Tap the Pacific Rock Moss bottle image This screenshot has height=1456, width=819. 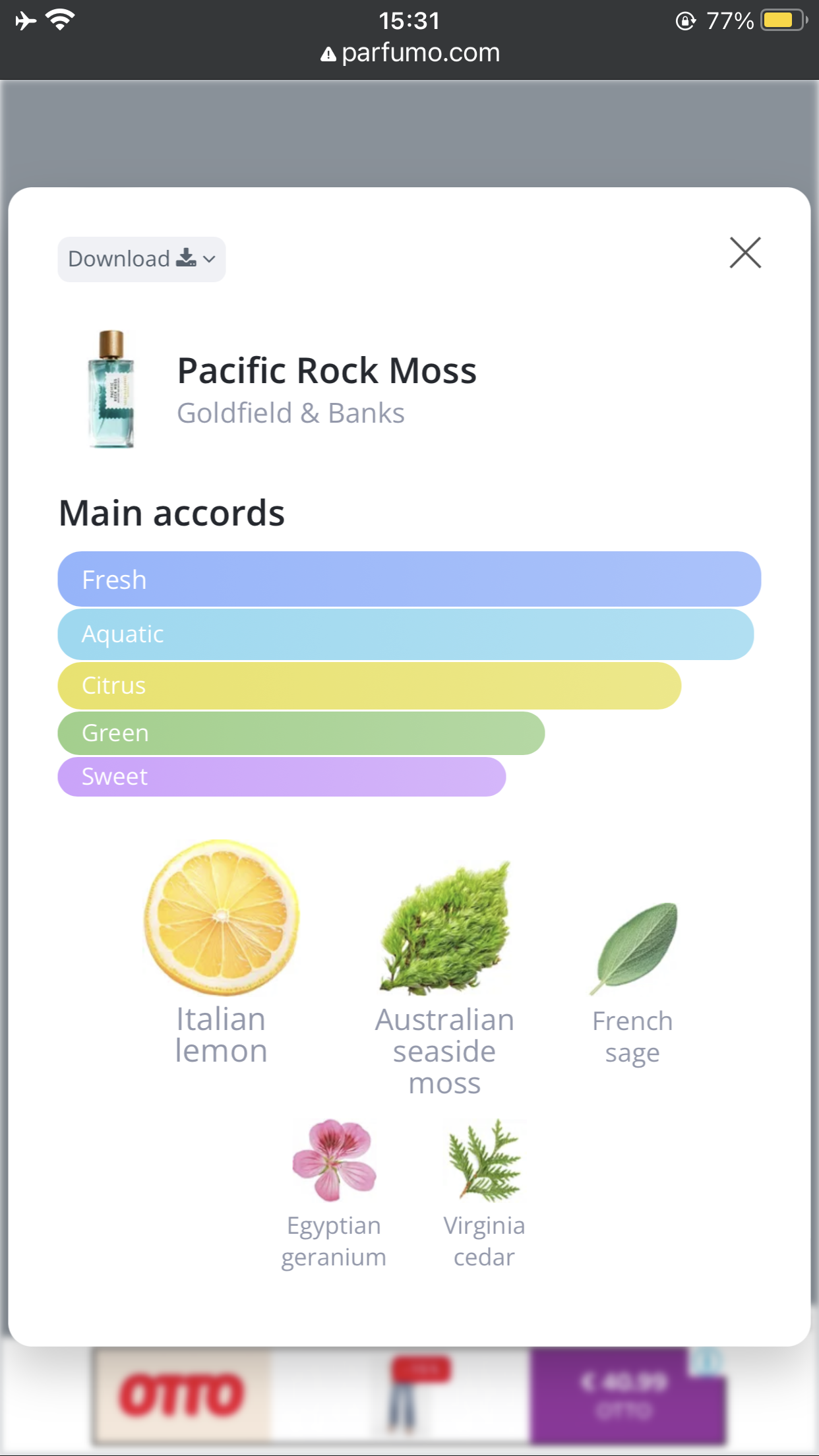click(111, 390)
